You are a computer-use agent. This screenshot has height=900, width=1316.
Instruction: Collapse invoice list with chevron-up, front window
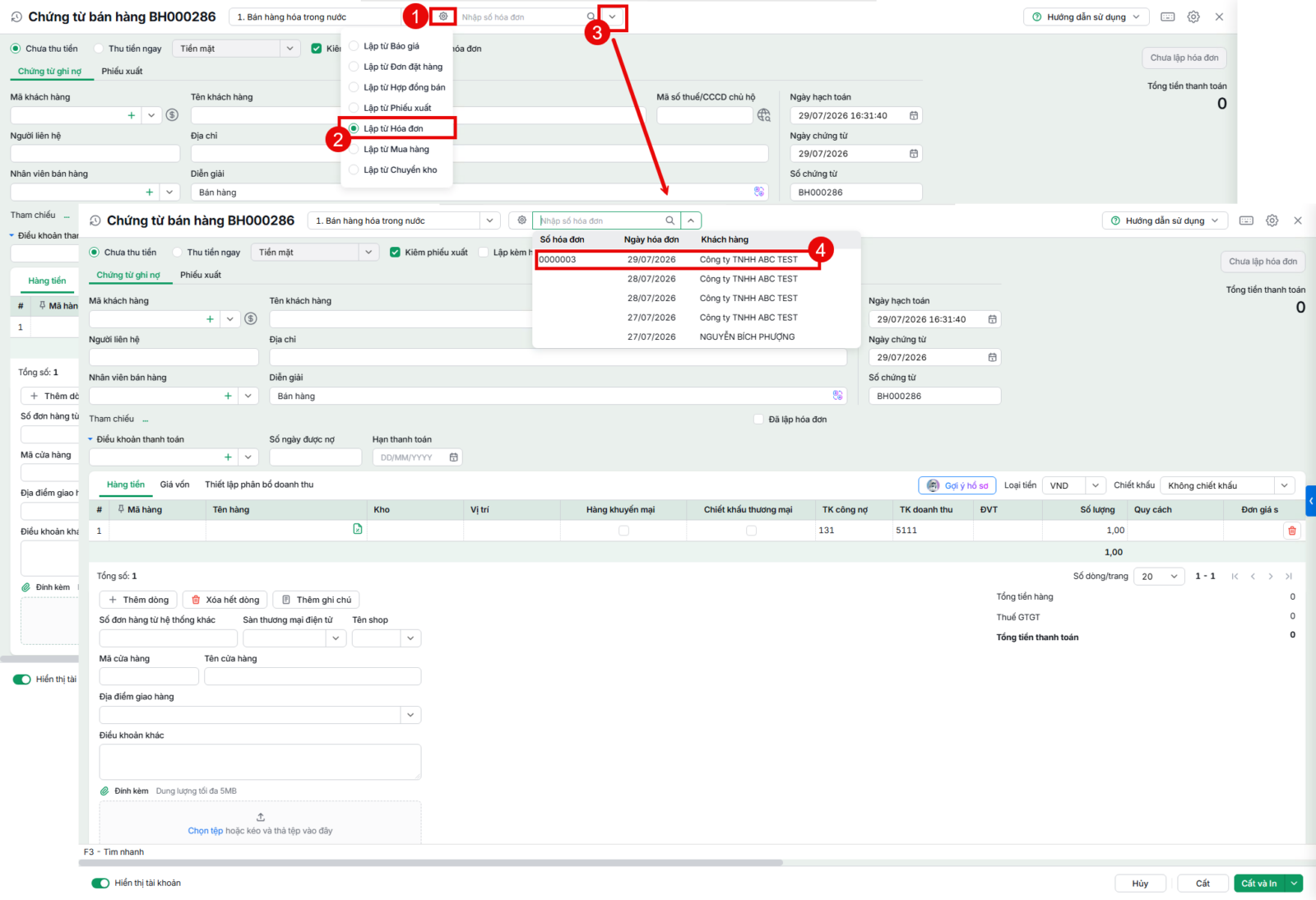691,220
